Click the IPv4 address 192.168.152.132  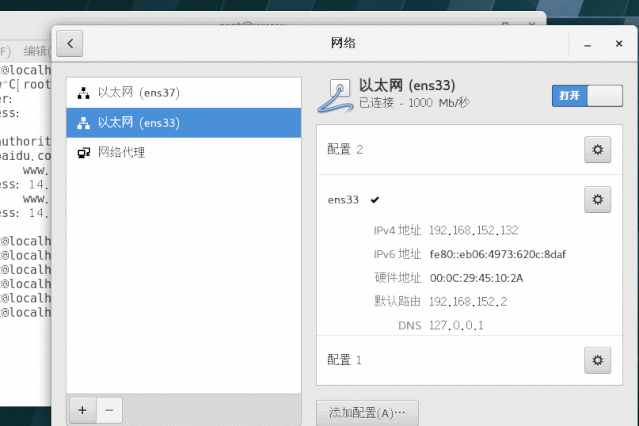[473, 230]
